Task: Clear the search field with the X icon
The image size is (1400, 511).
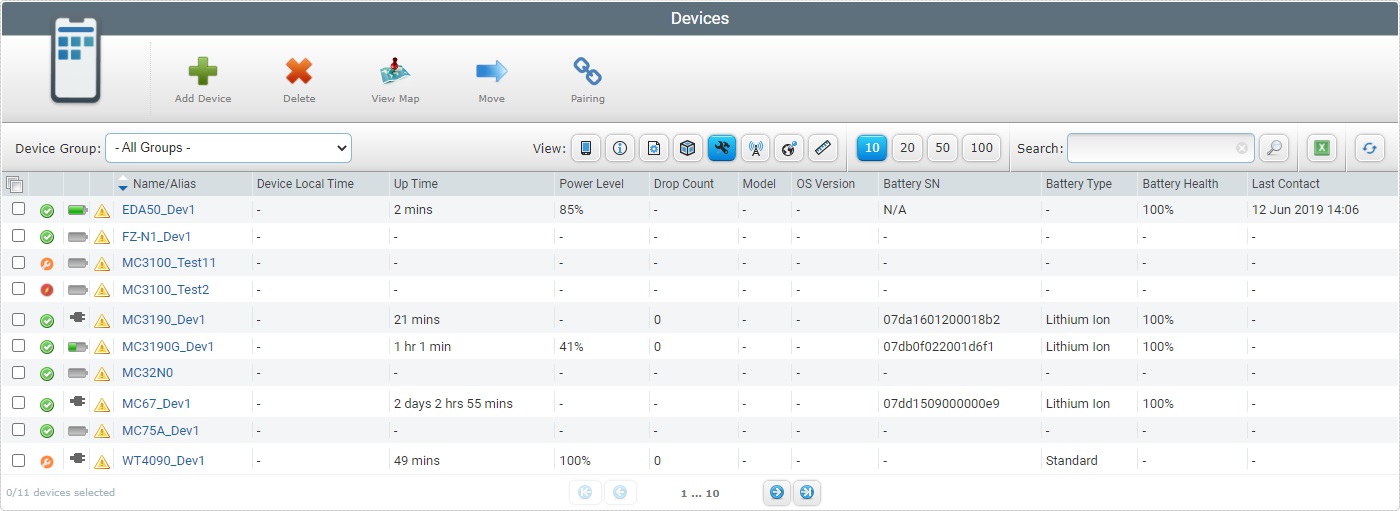Action: coord(1242,148)
